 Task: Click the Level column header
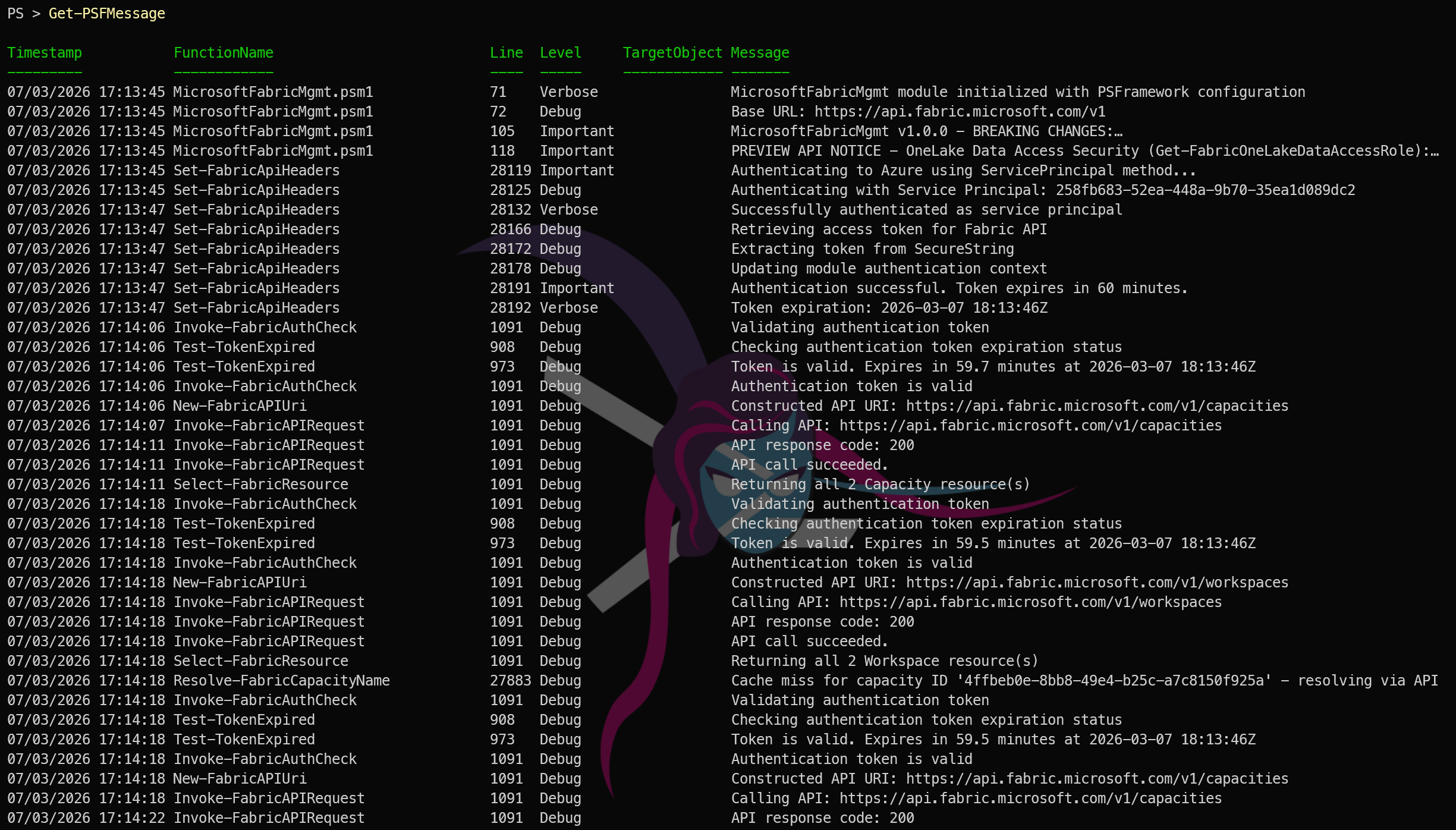561,52
